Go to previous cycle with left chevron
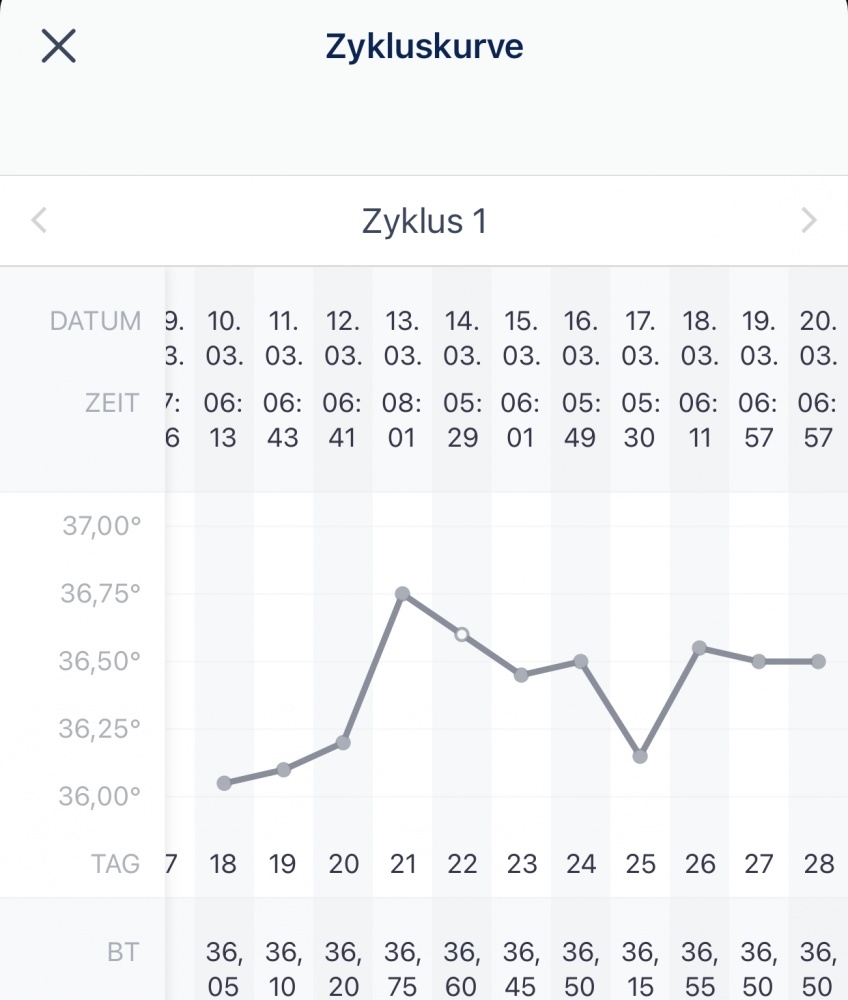 [x=39, y=221]
